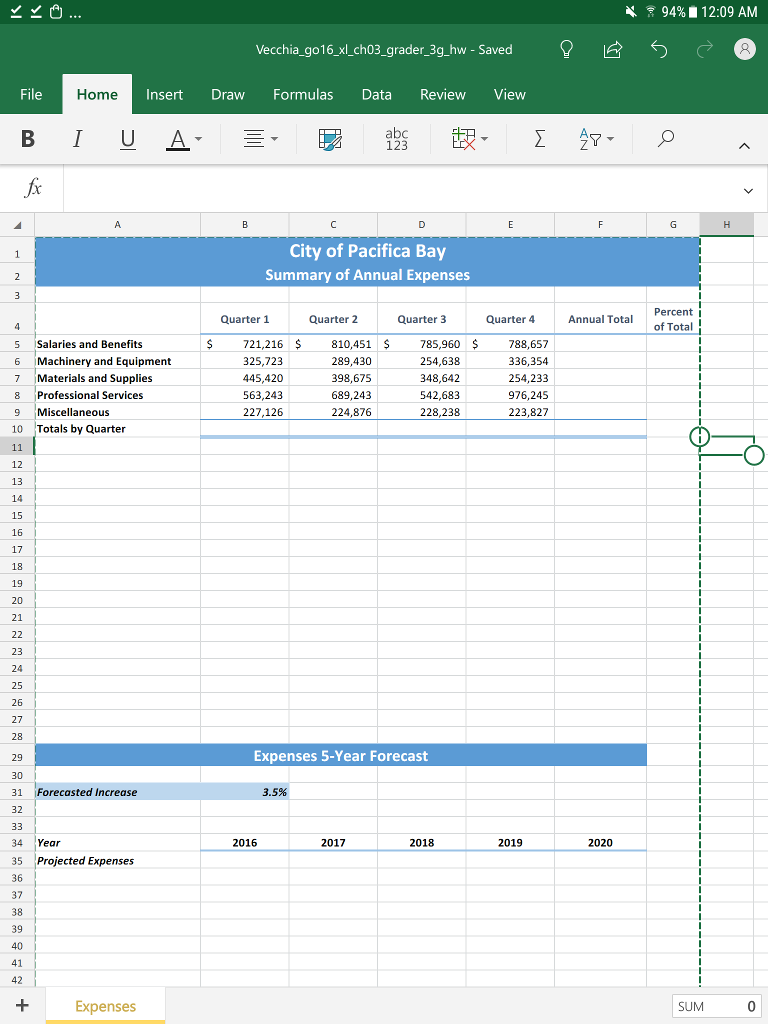Click the AutoSum sigma icon
Image resolution: width=768 pixels, height=1024 pixels.
[x=537, y=142]
